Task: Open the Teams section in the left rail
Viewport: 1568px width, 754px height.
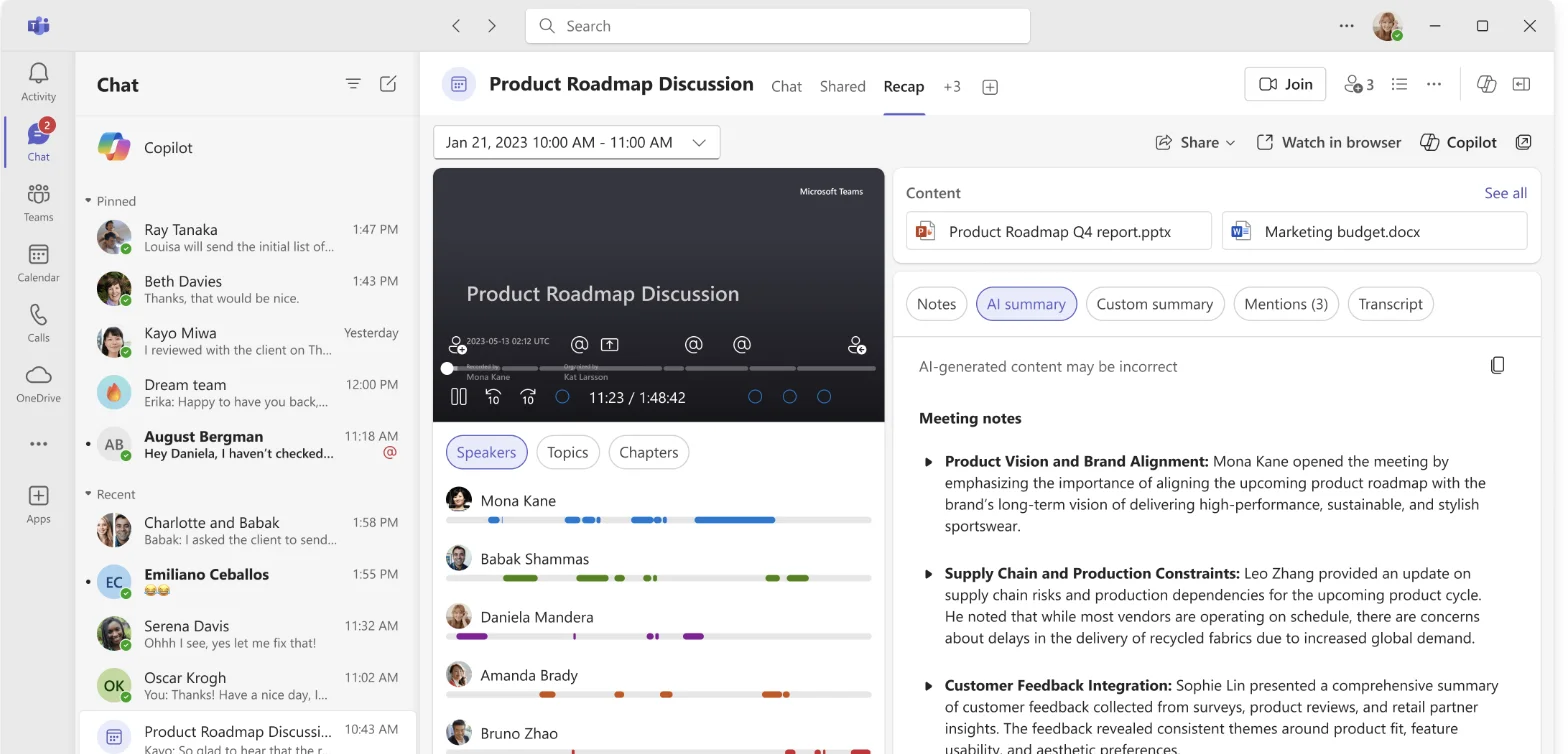Action: [x=38, y=202]
